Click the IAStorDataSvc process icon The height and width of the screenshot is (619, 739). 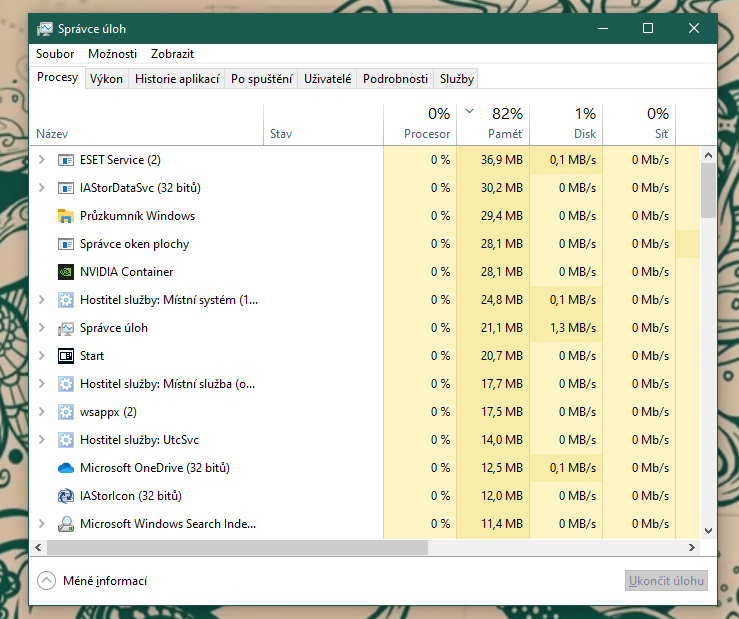[x=66, y=188]
